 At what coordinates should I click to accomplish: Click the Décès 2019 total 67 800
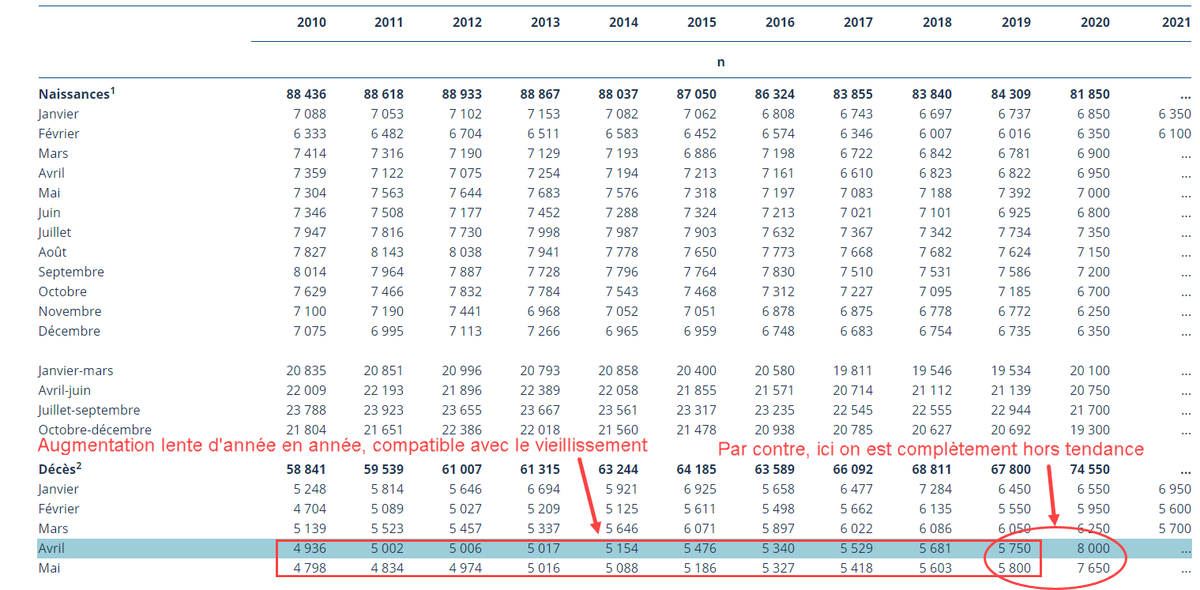pos(1011,469)
